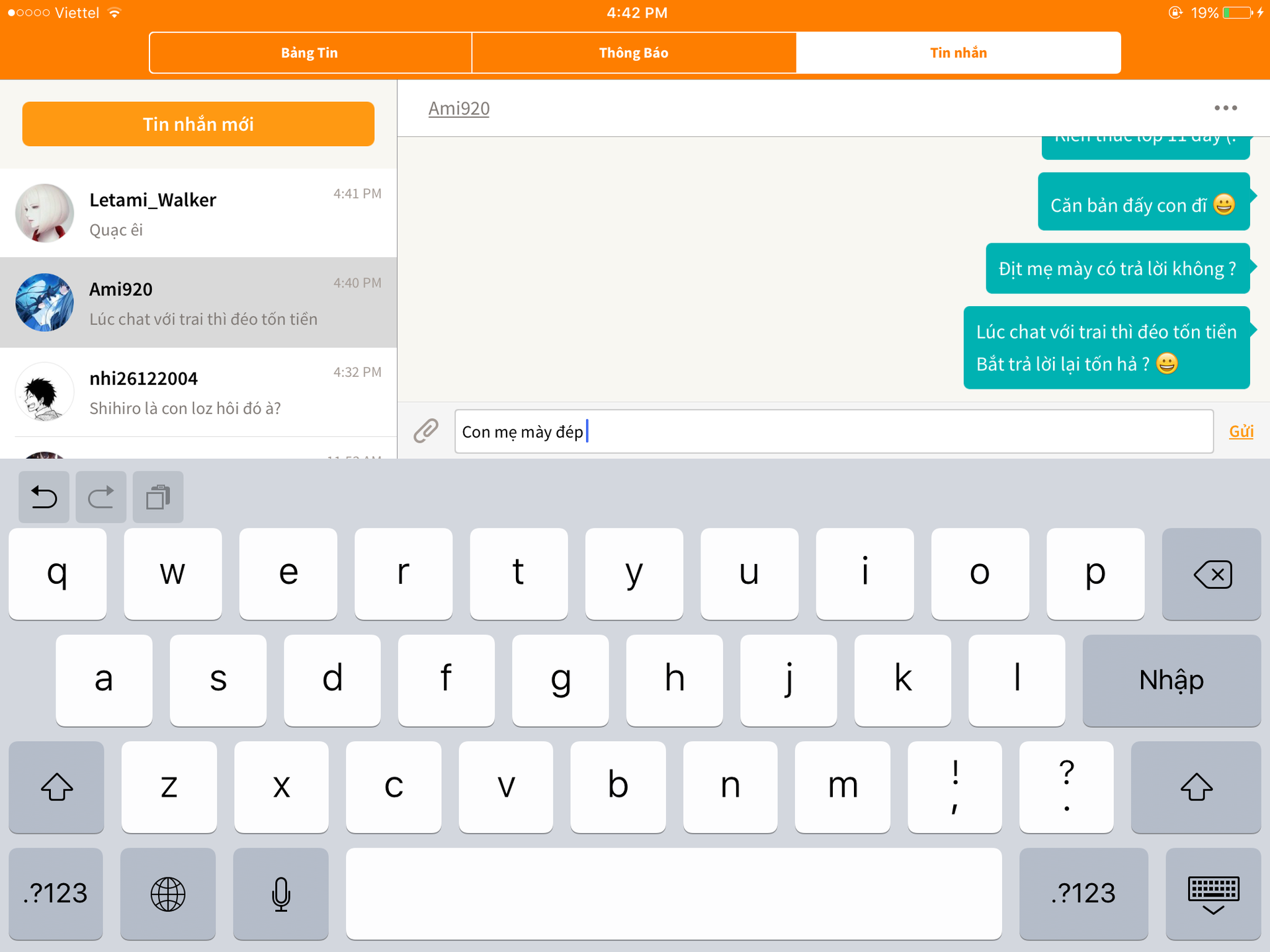Viewport: 1270px width, 952px height.
Task: Tap the r key
Action: (403, 574)
